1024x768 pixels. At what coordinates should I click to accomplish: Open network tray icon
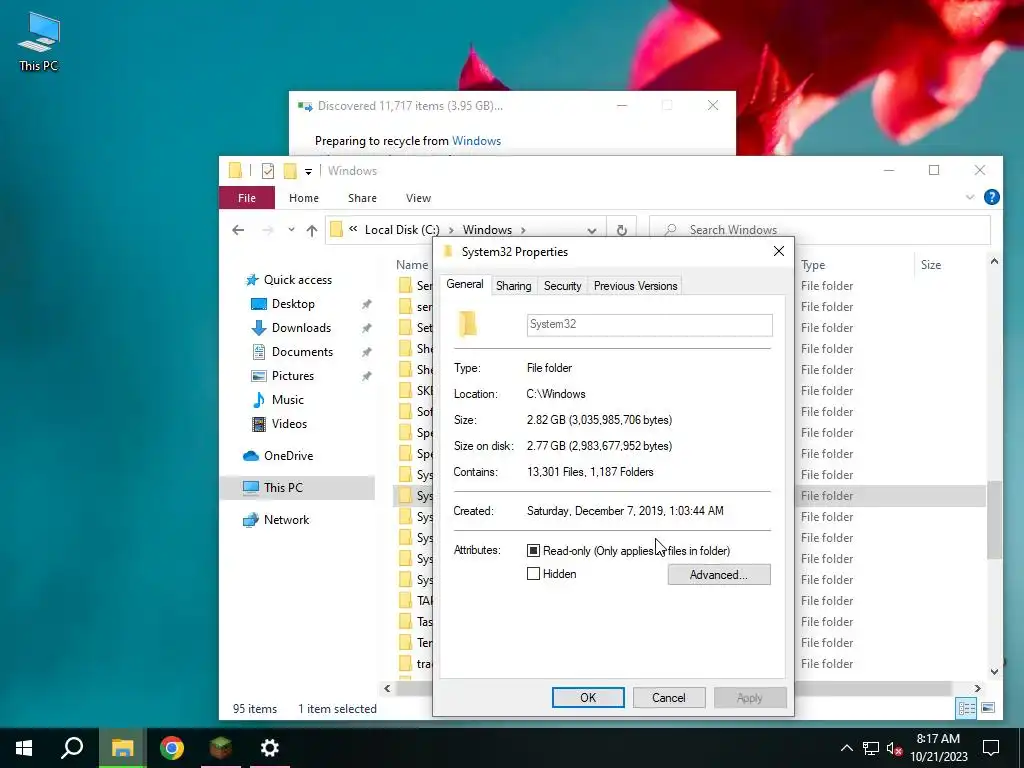[x=871, y=748]
